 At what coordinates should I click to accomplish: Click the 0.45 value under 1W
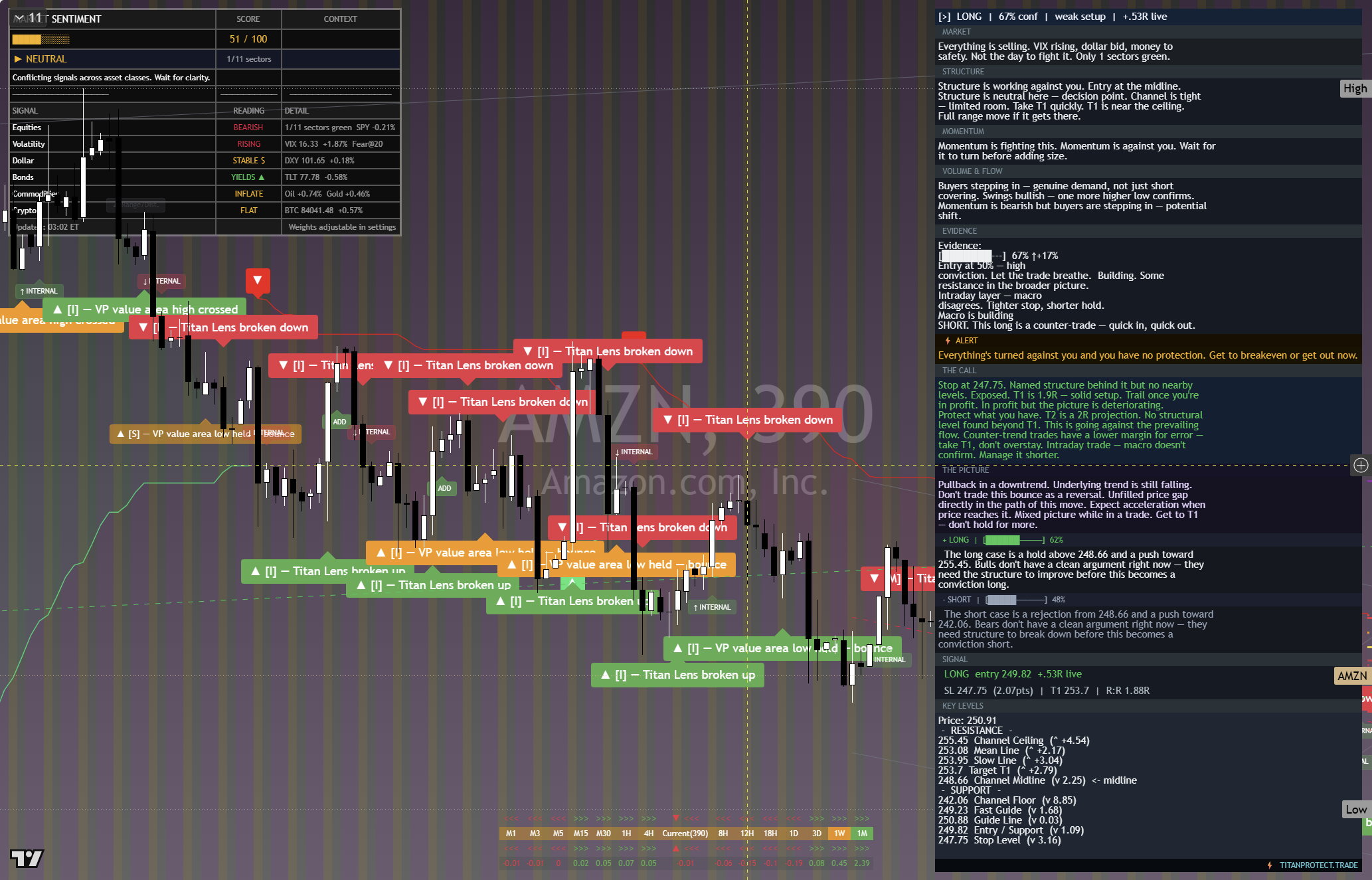[839, 863]
